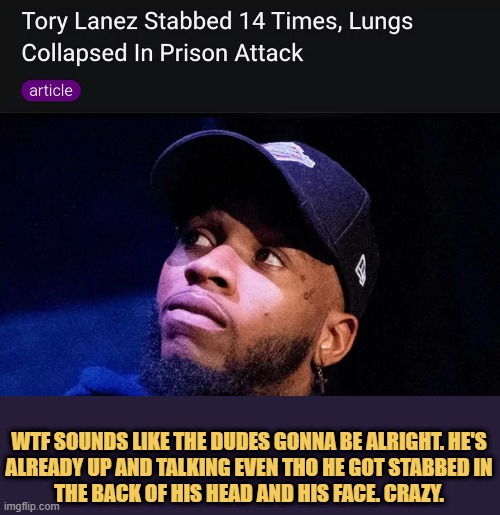Click the word "Lungs" in the headline
The width and height of the screenshot is (500, 515).
click(x=381, y=23)
